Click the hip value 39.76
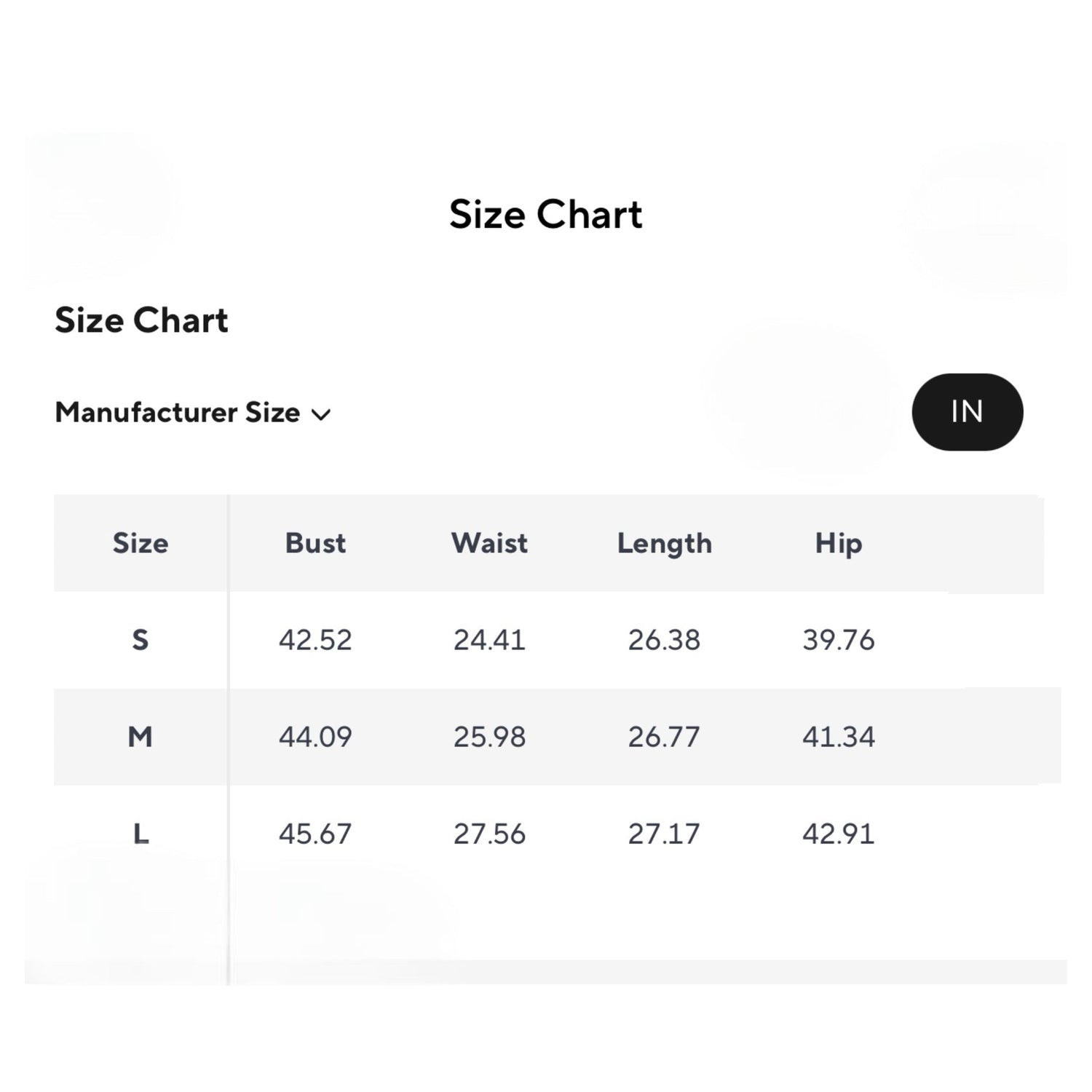The height and width of the screenshot is (1092, 1092). point(839,640)
